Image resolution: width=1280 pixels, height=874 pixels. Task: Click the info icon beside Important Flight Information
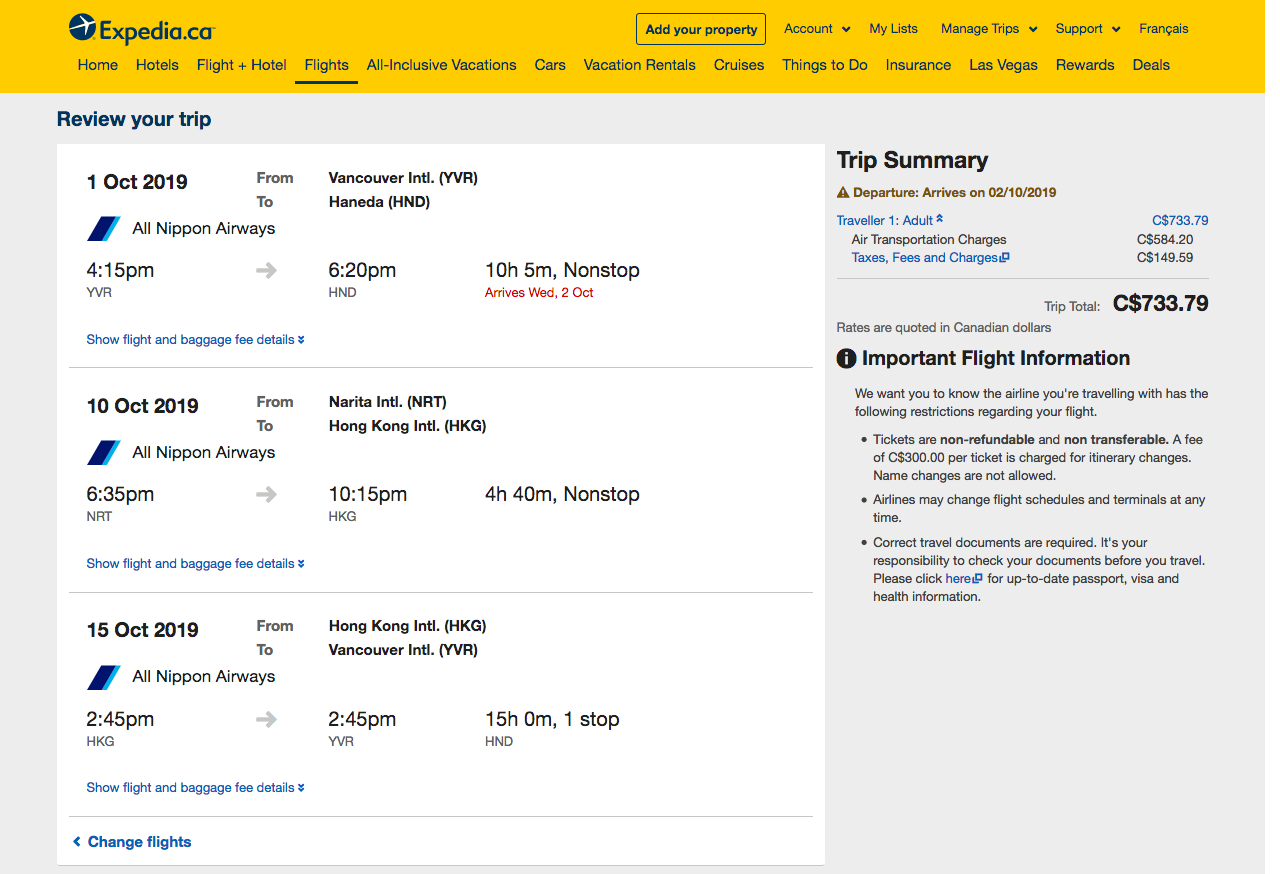pyautogui.click(x=845, y=357)
